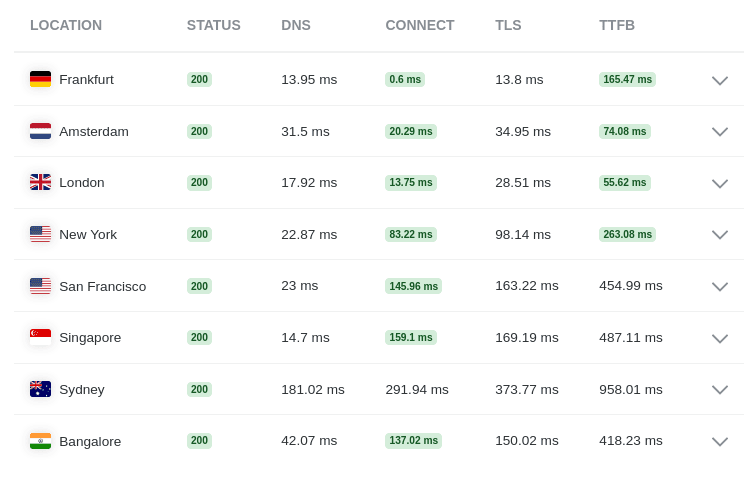
Task: Expand the Frankfurt row details
Action: [720, 81]
